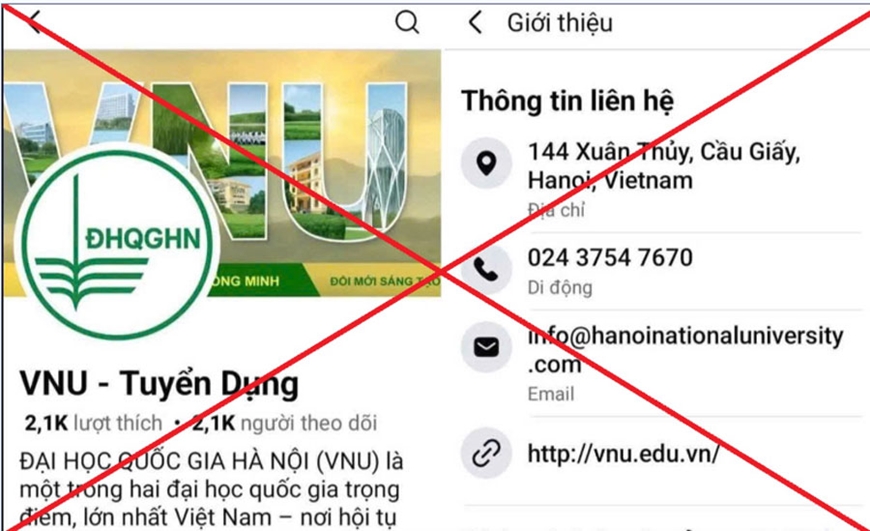Tap the phone call icon
Image resolution: width=870 pixels, height=531 pixels.
tap(486, 270)
